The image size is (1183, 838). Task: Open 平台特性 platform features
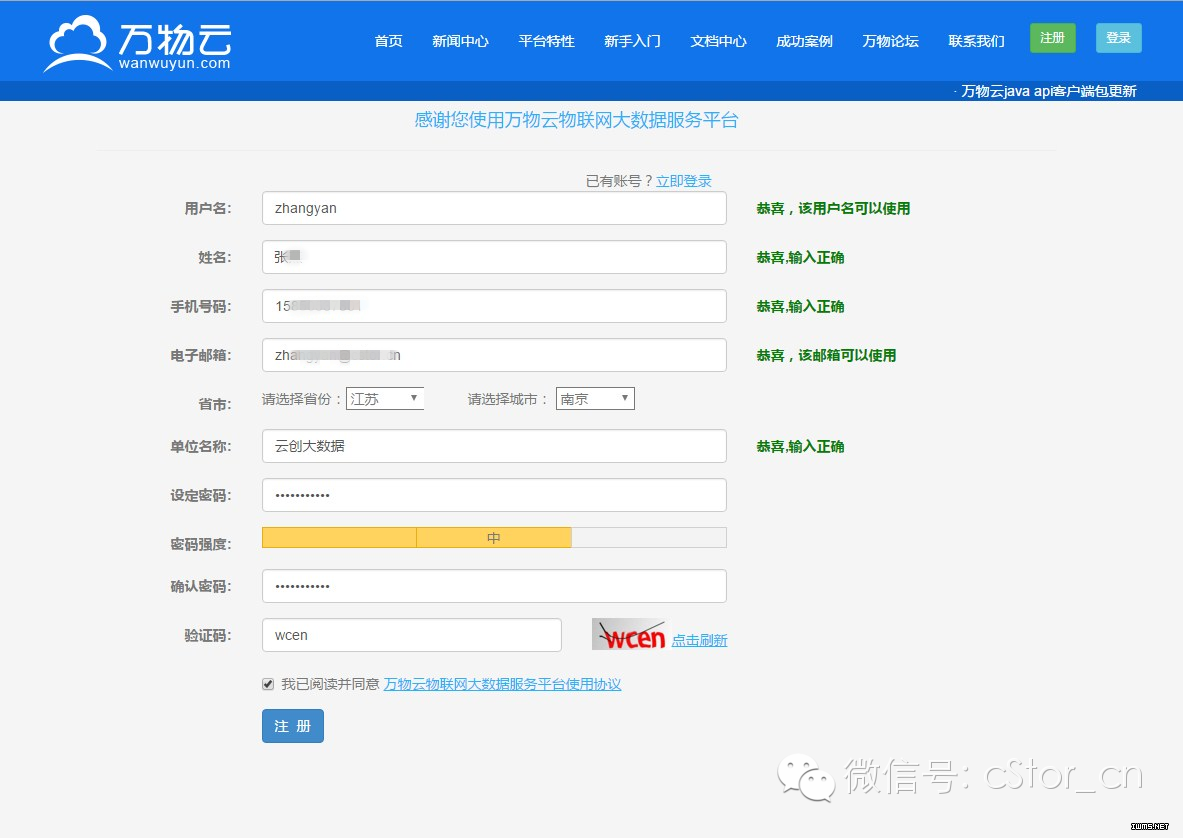546,41
